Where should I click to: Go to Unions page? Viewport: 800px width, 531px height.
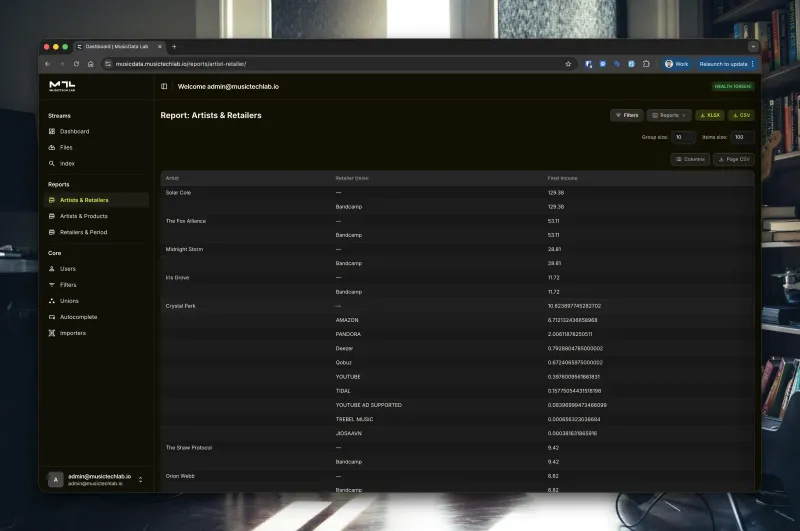click(x=69, y=301)
